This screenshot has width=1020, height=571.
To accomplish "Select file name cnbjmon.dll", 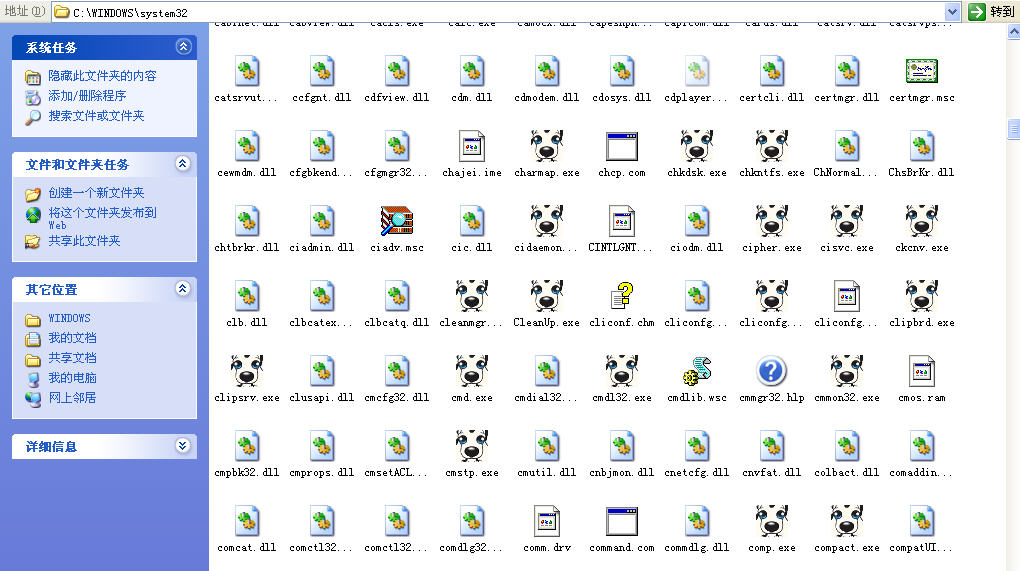I will (622, 473).
